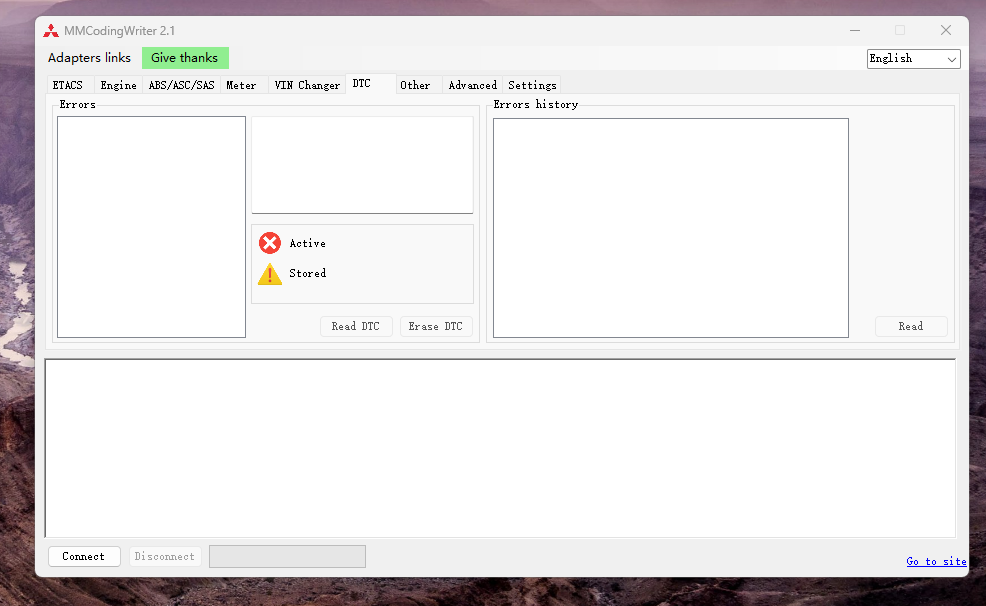Screen dimensions: 986x606
Task: Minimize the MMCodingWriter window
Action: (x=855, y=30)
